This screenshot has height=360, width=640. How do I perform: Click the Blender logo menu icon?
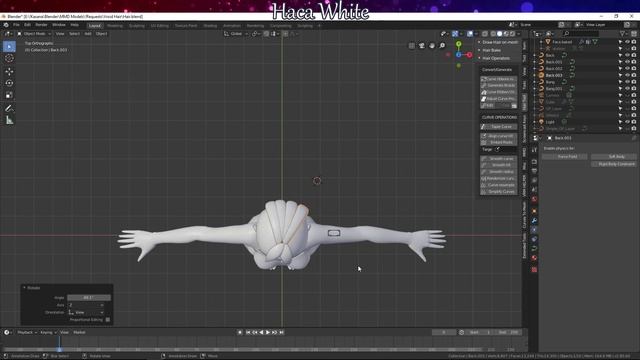(6, 25)
